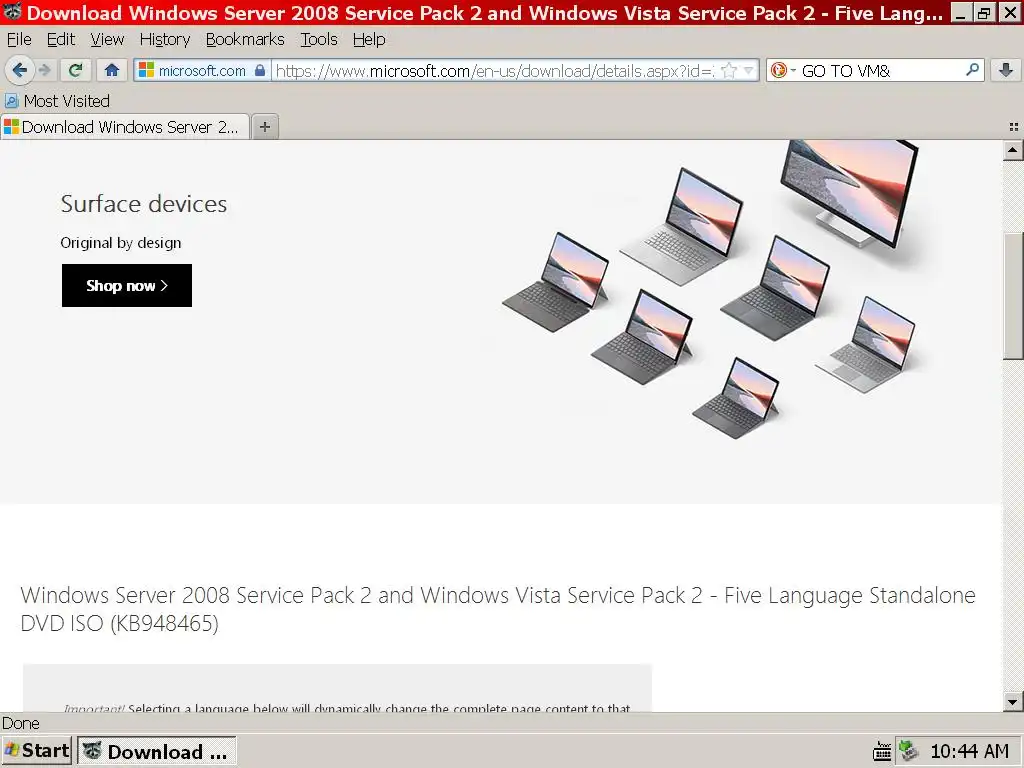The width and height of the screenshot is (1024, 768).
Task: Click the padlock security icon
Action: point(260,70)
